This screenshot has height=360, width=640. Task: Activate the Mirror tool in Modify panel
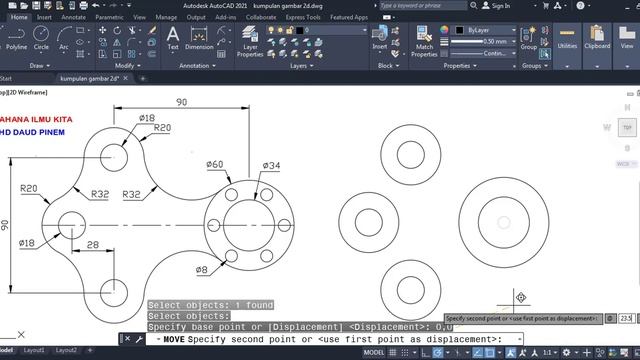(x=117, y=42)
